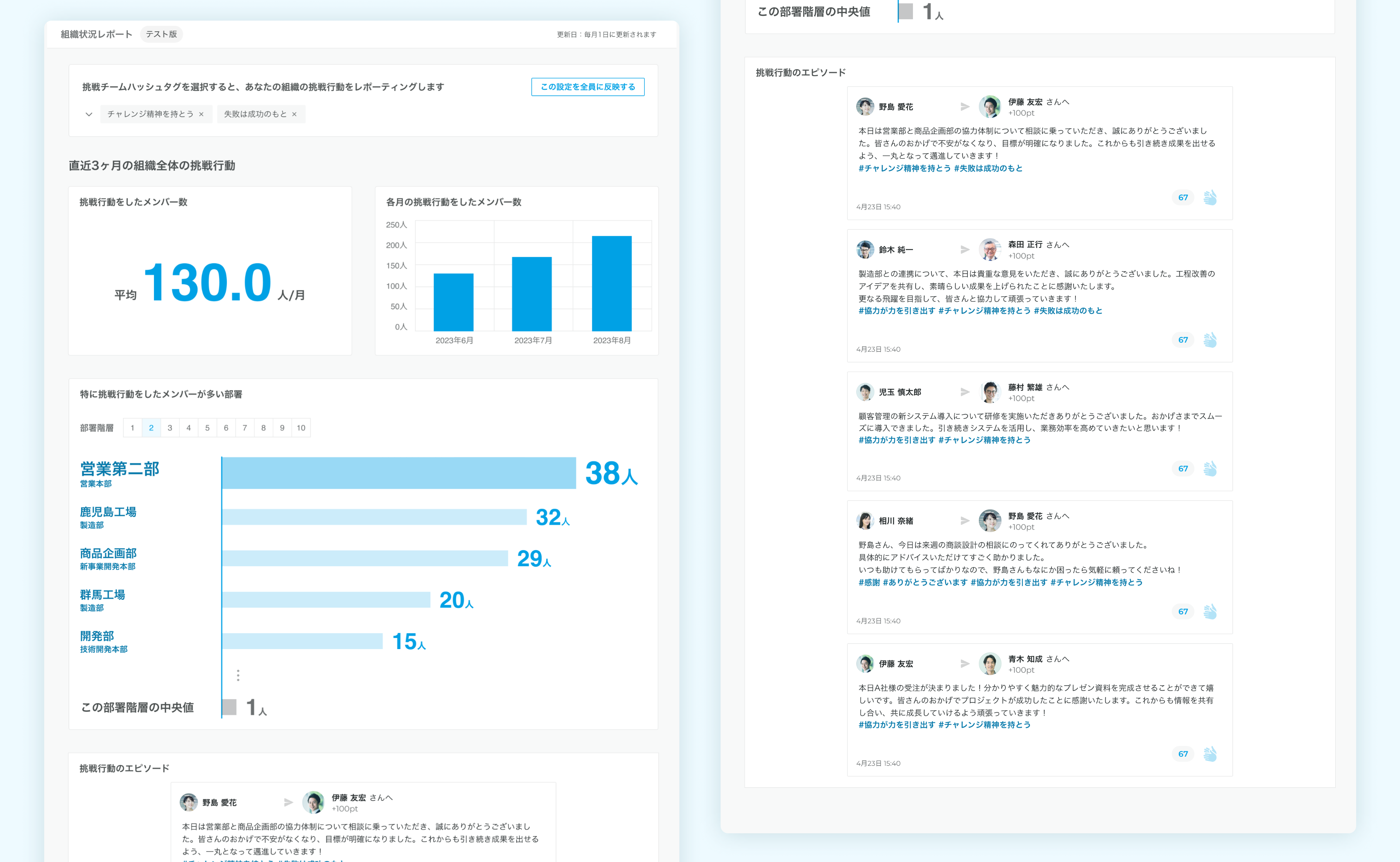Click the 130.0 average members value
1400x862 pixels.
click(207, 282)
